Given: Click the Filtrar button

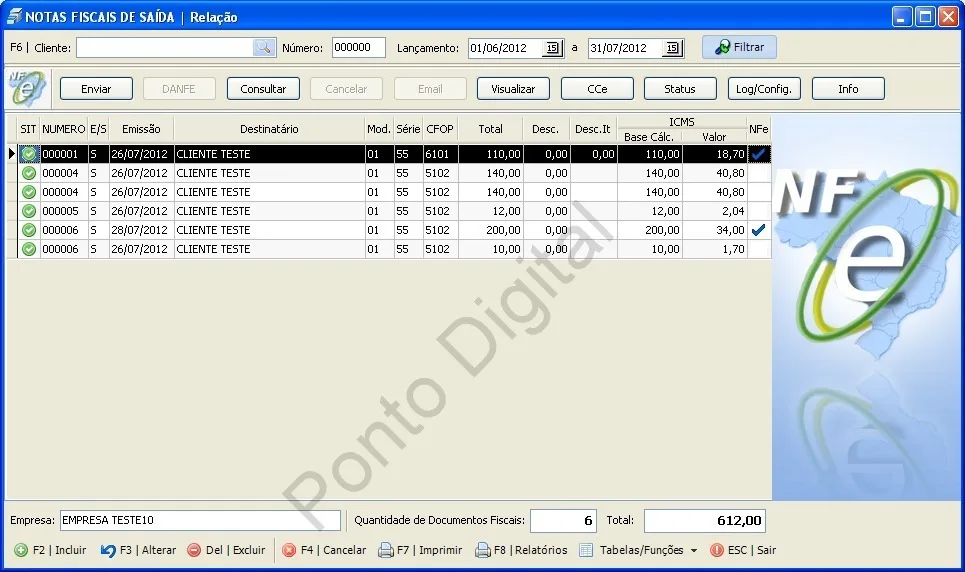Looking at the screenshot, I should tap(739, 47).
